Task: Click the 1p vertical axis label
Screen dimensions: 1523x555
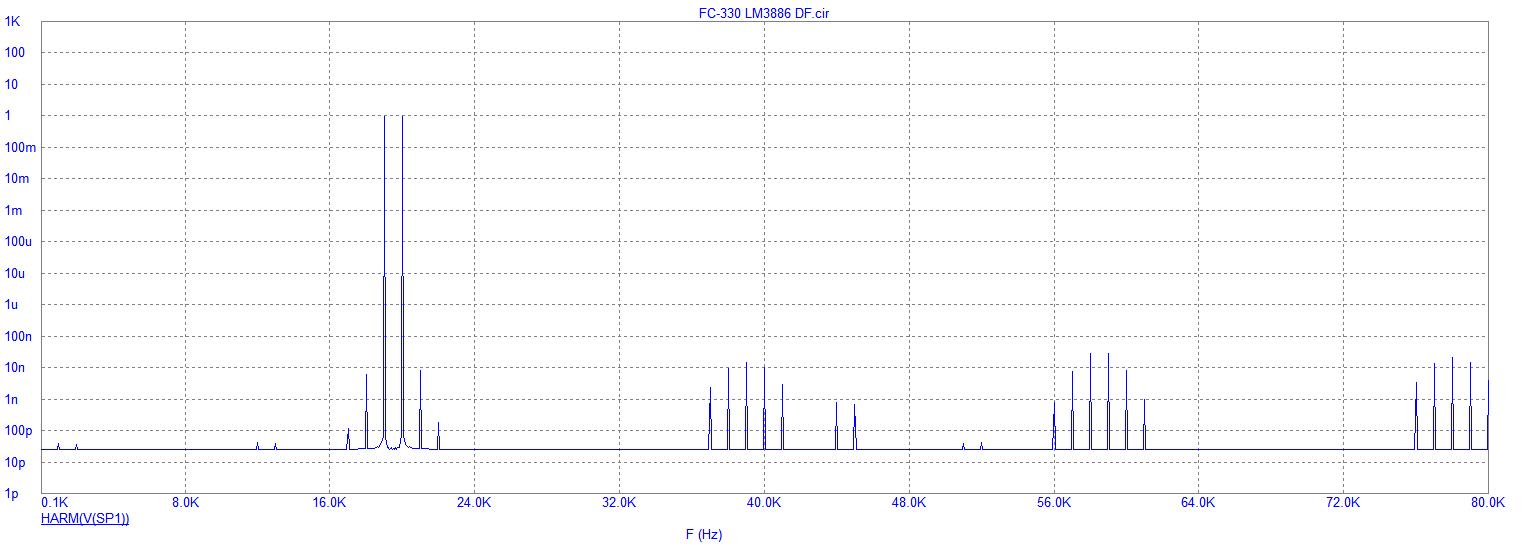Action: pos(12,494)
